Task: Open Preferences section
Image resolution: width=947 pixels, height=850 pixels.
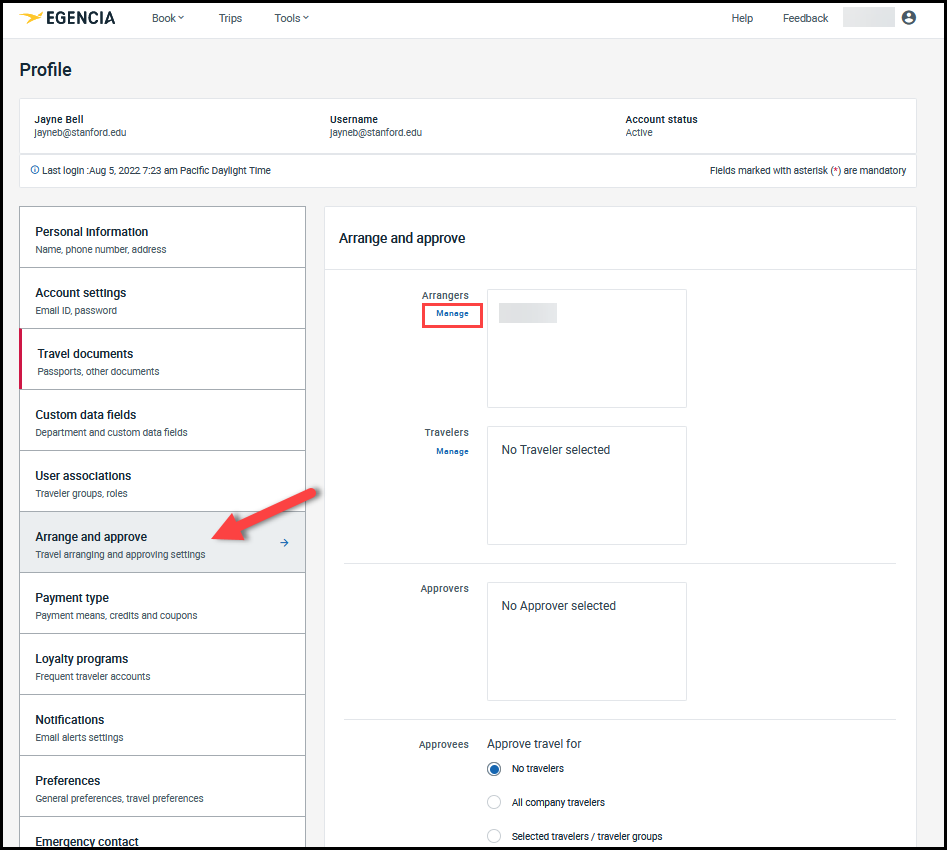Action: tap(162, 787)
